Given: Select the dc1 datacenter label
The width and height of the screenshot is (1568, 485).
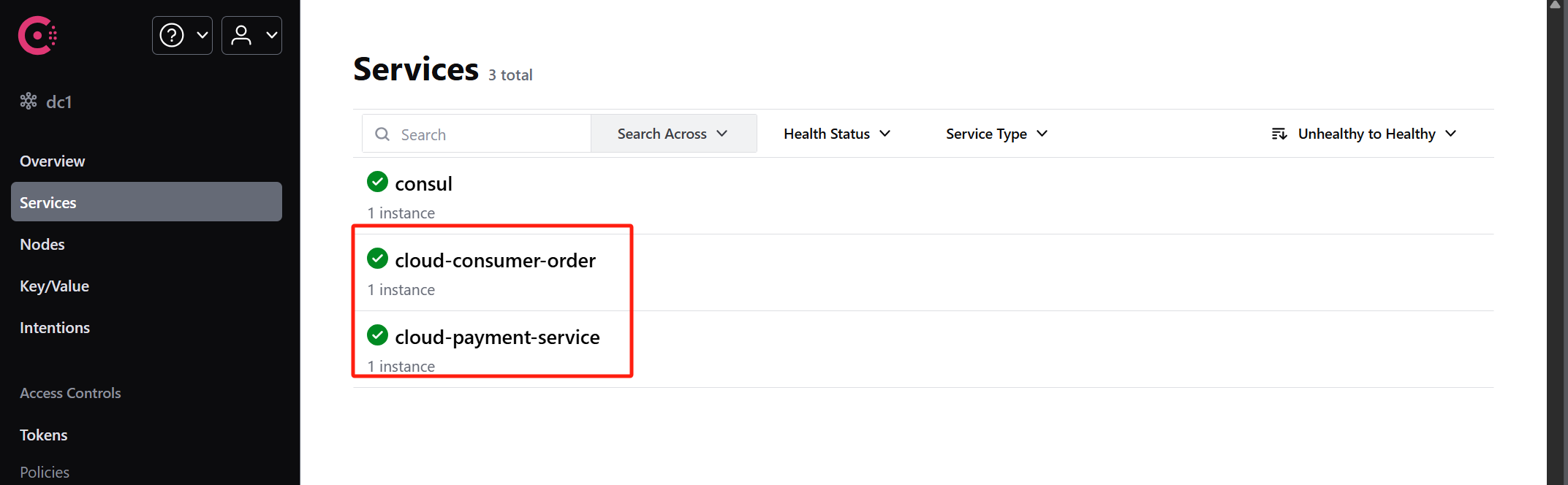Looking at the screenshot, I should point(59,102).
